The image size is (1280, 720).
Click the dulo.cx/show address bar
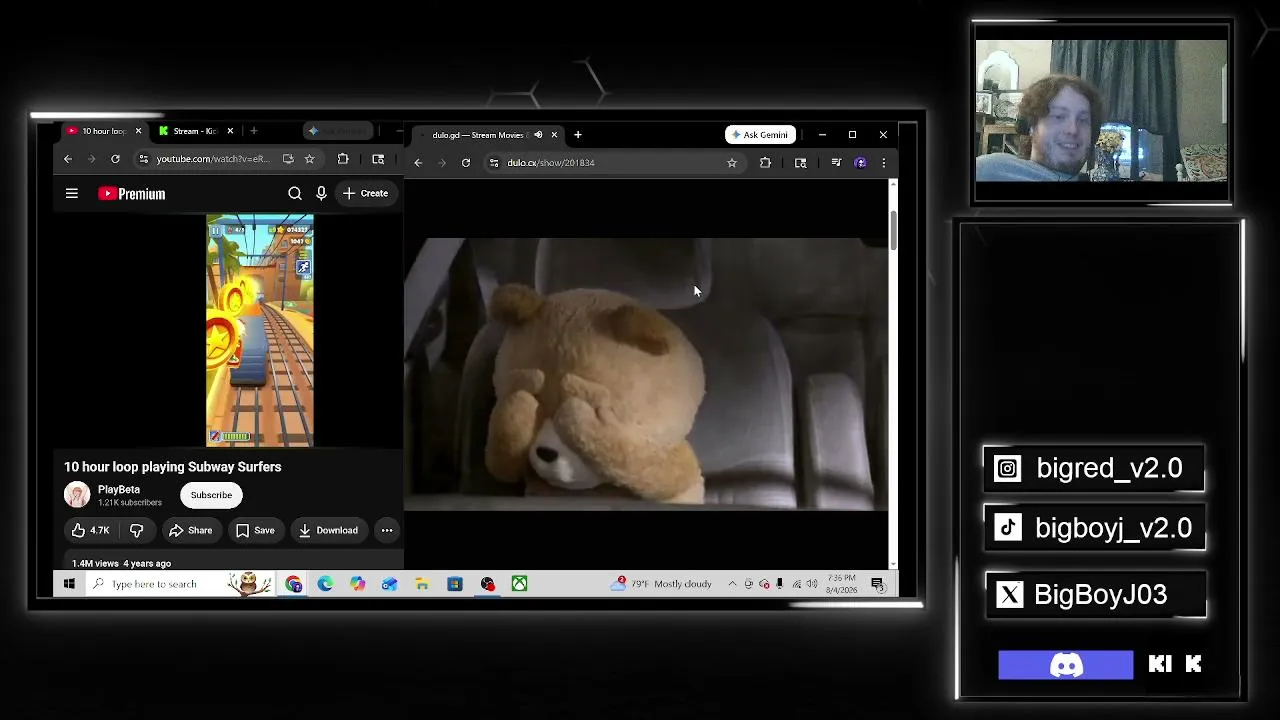613,163
